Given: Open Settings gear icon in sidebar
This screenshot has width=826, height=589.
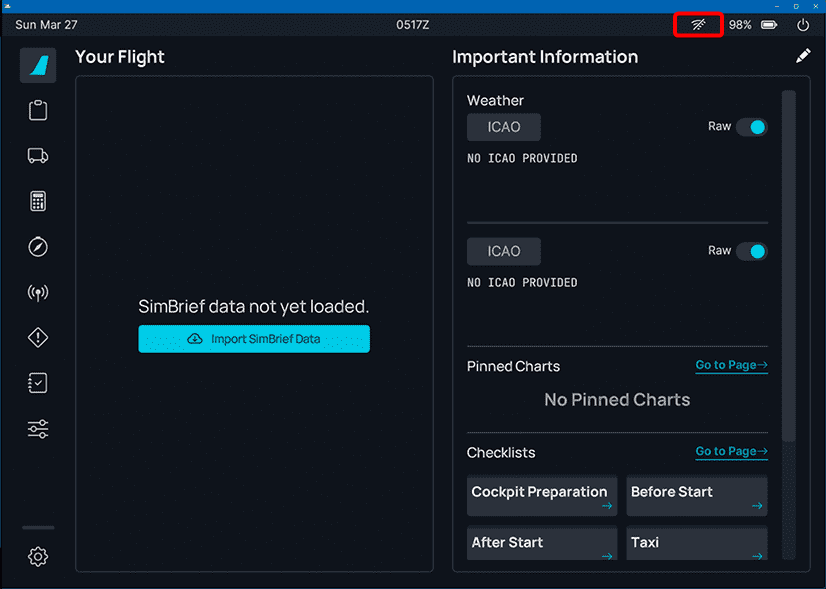Looking at the screenshot, I should pyautogui.click(x=38, y=557).
